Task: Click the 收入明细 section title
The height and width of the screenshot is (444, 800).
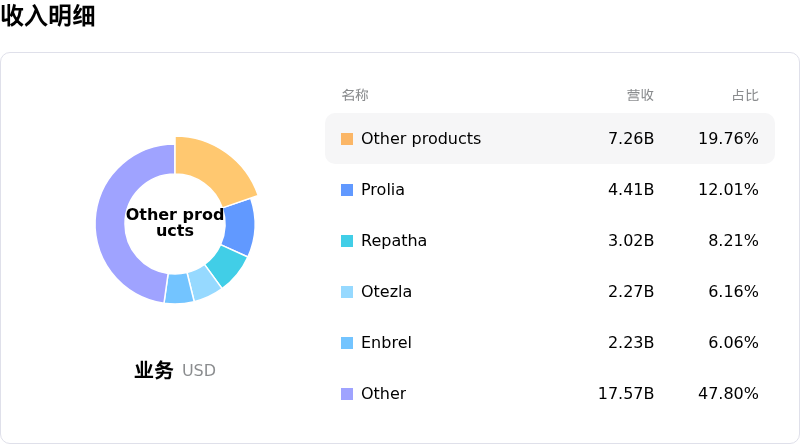Action: pos(48,16)
